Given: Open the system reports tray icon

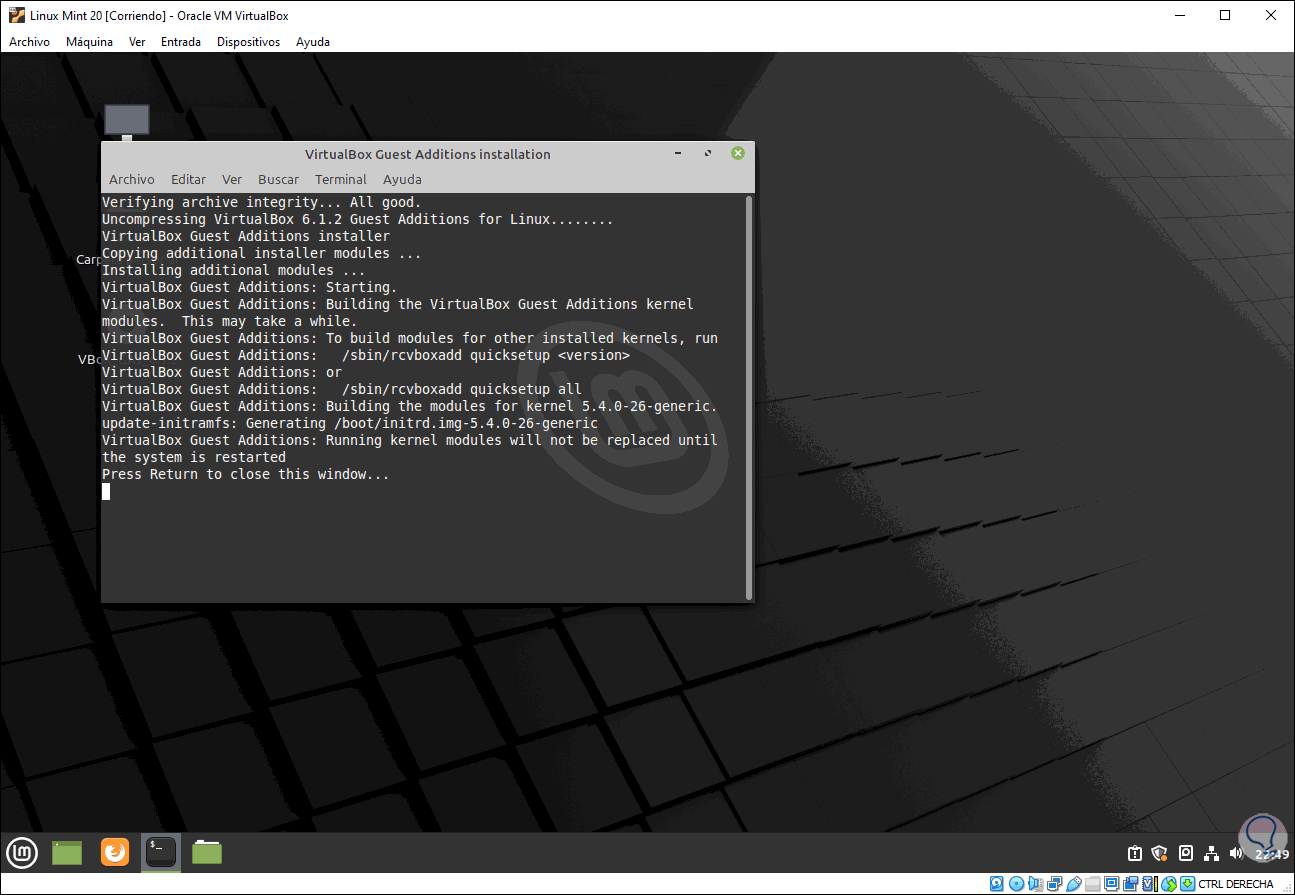Looking at the screenshot, I should coord(1135,853).
